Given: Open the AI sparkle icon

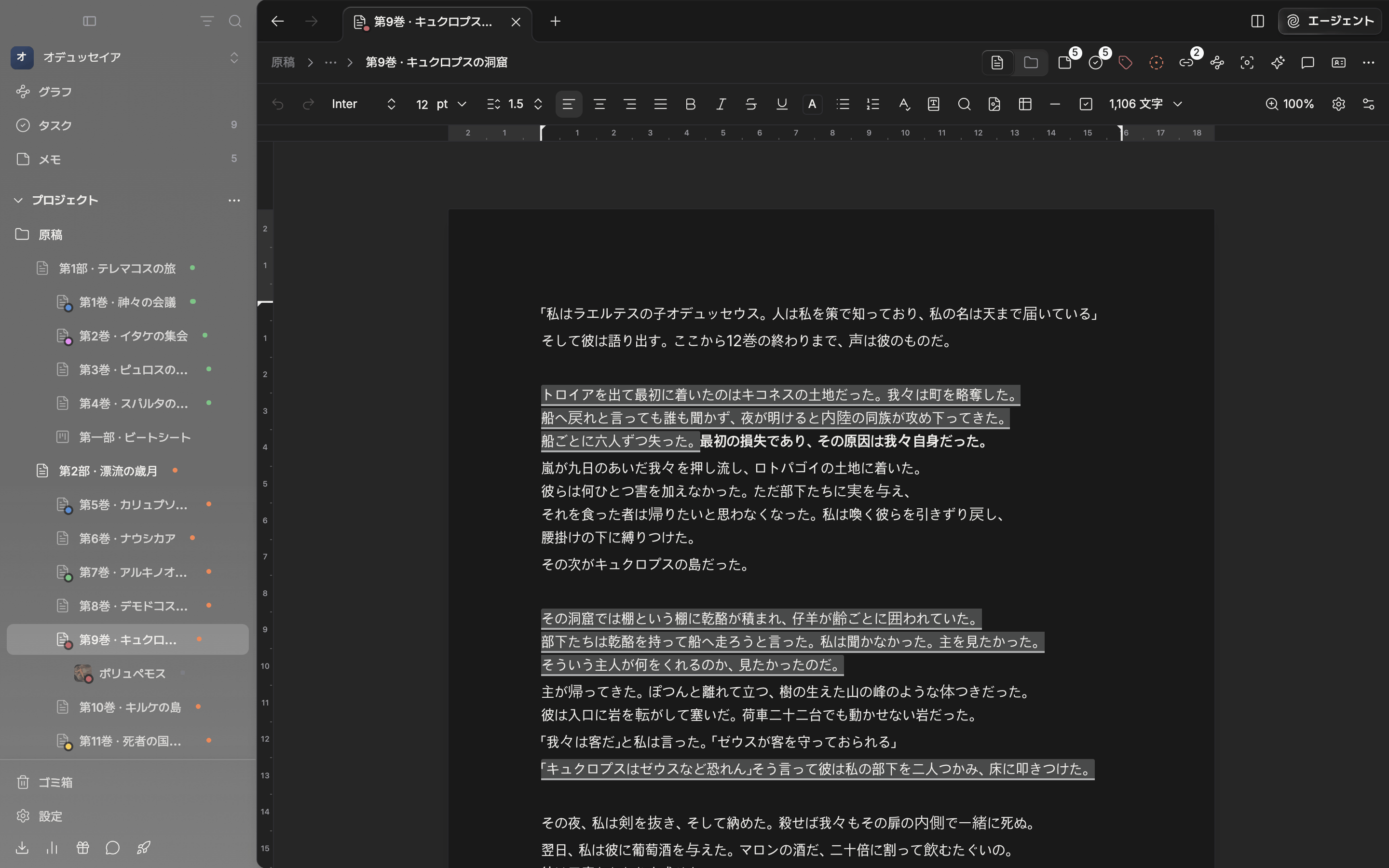Looking at the screenshot, I should click(1278, 62).
